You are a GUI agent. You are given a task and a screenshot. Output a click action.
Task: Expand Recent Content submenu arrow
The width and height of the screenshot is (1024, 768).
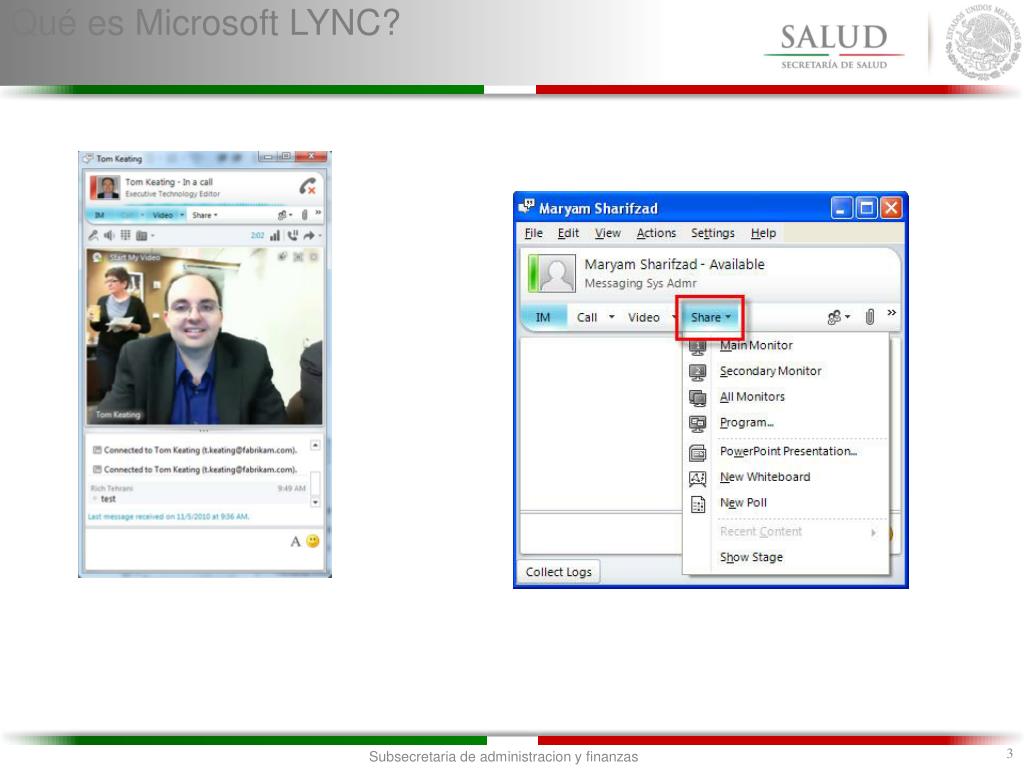tap(874, 532)
